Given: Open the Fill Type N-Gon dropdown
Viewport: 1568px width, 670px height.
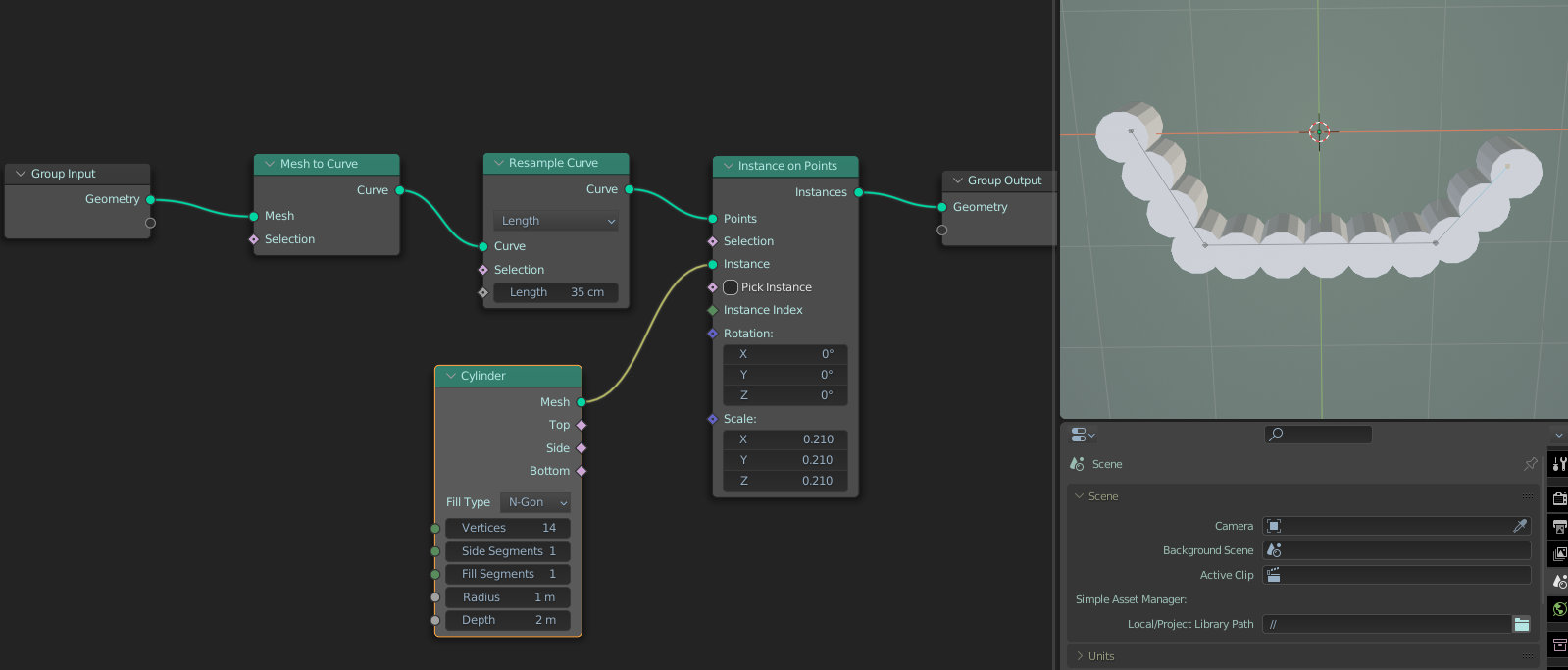Looking at the screenshot, I should click(535, 502).
